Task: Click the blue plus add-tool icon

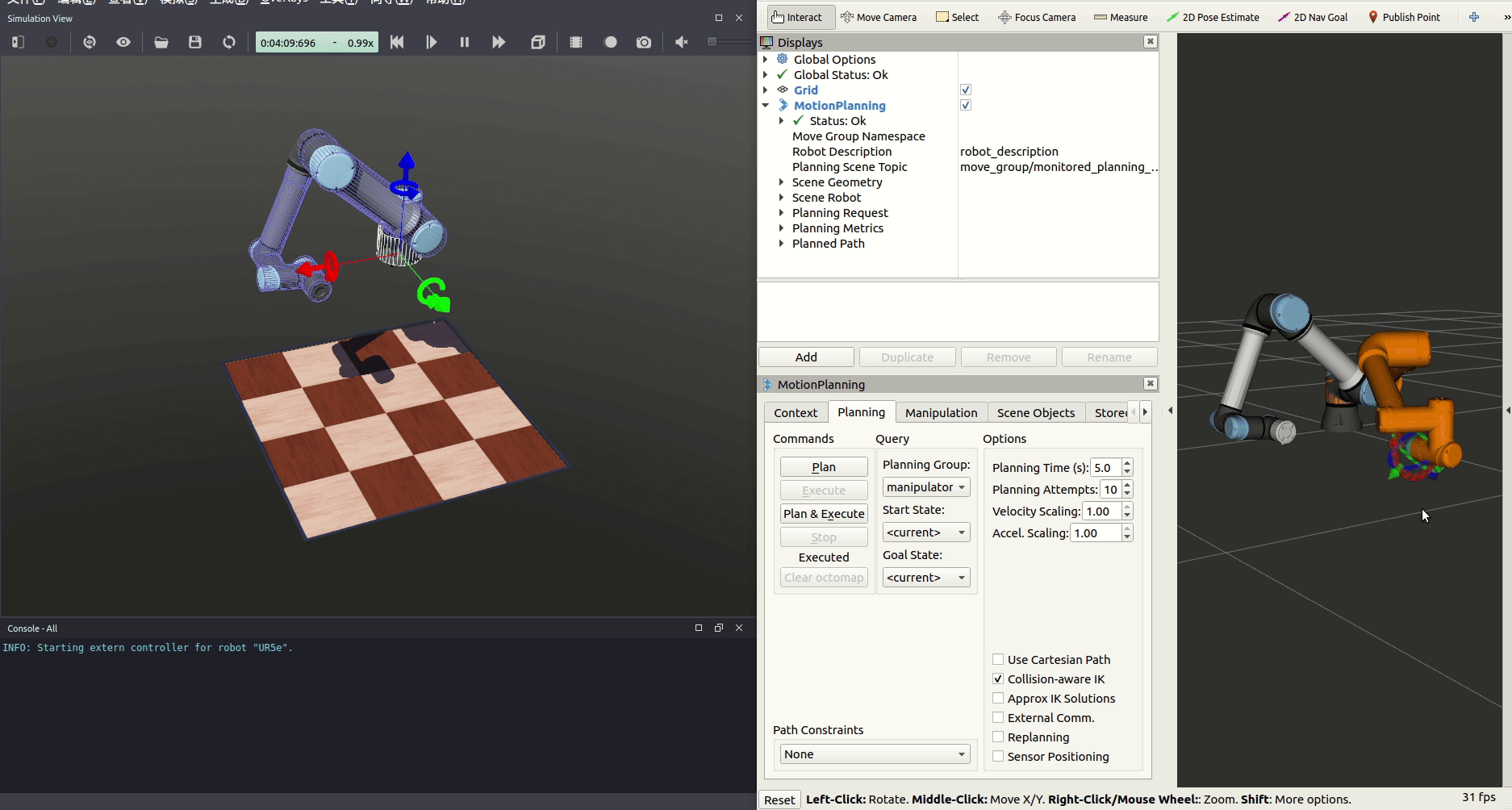Action: [1474, 17]
